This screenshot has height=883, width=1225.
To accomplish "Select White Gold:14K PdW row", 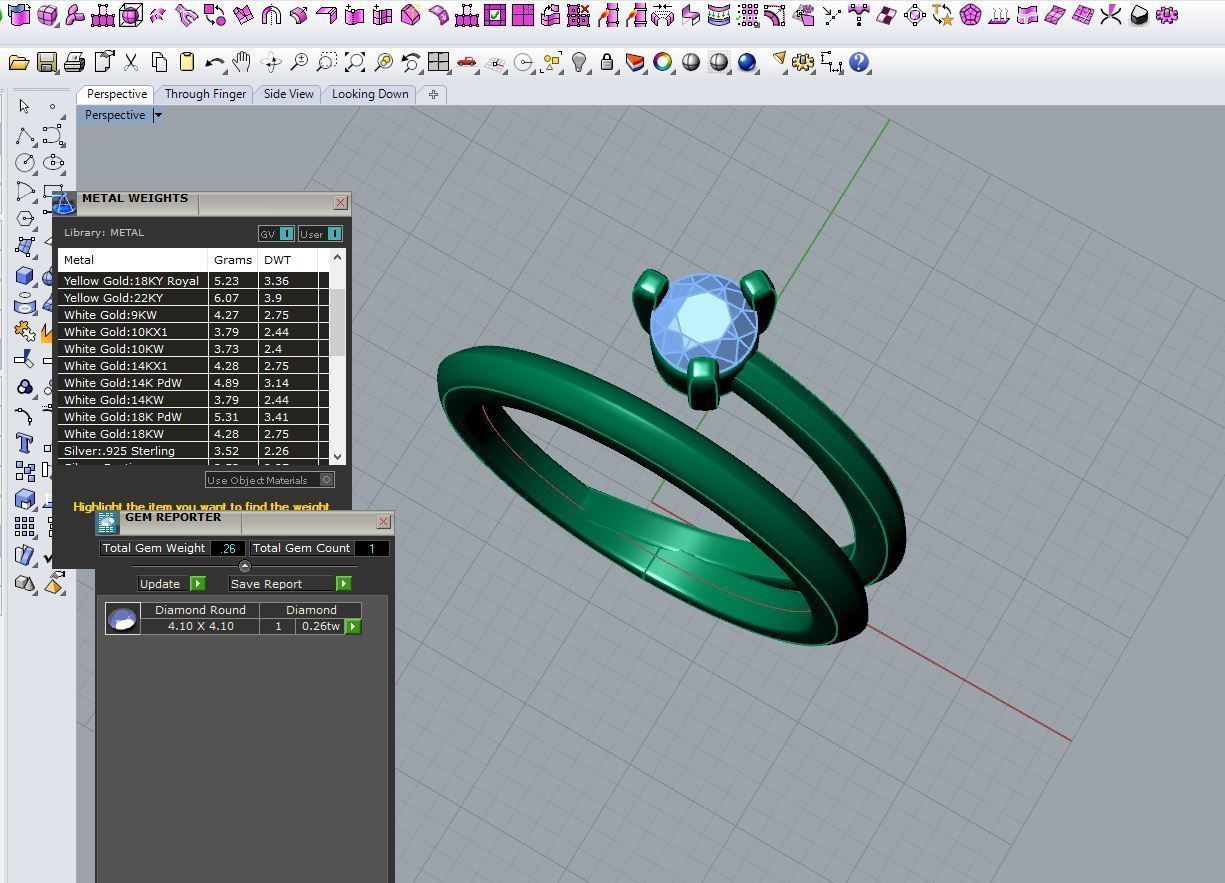I will pyautogui.click(x=192, y=383).
